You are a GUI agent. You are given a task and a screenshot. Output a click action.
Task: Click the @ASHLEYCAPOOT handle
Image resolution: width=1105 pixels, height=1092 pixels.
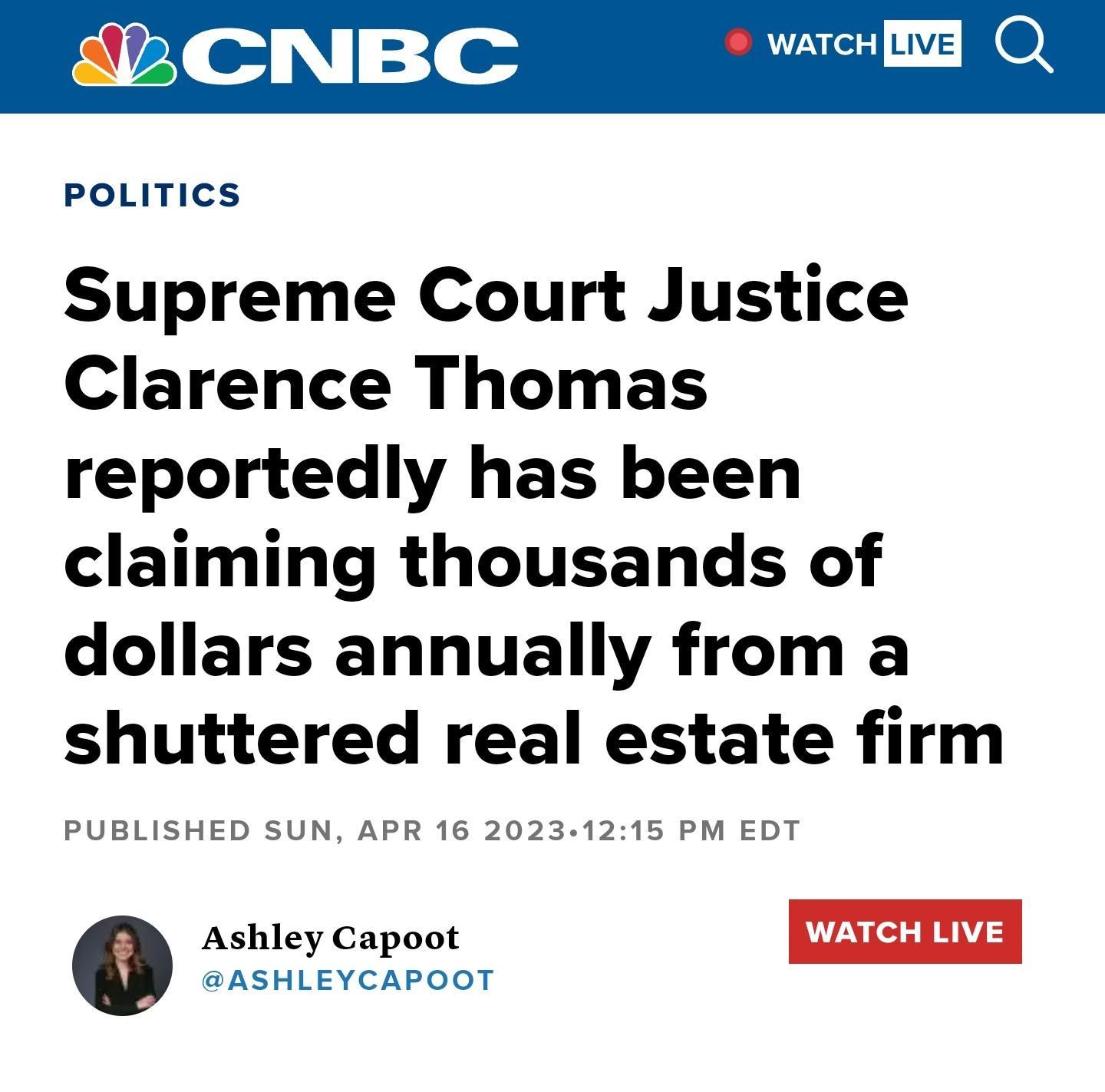pos(345,978)
